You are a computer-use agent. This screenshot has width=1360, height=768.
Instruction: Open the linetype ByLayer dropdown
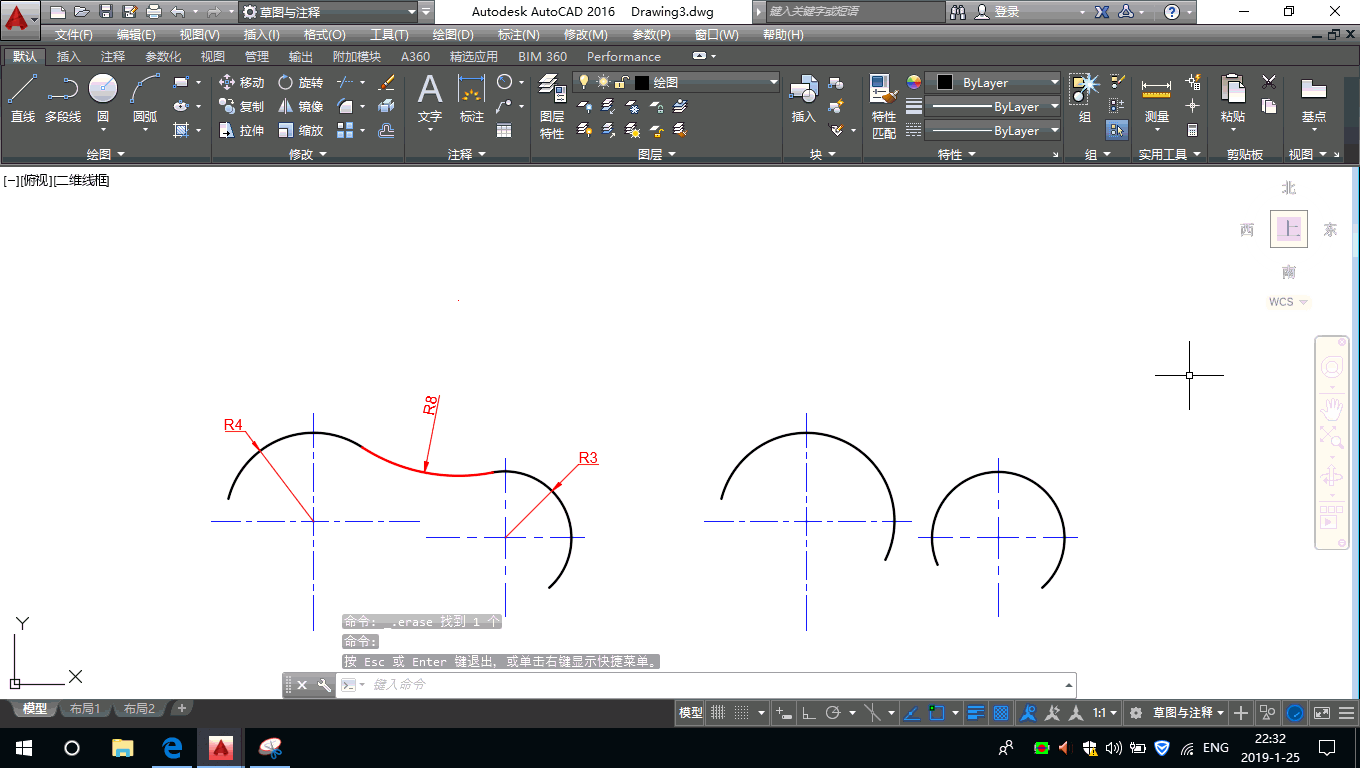[993, 131]
